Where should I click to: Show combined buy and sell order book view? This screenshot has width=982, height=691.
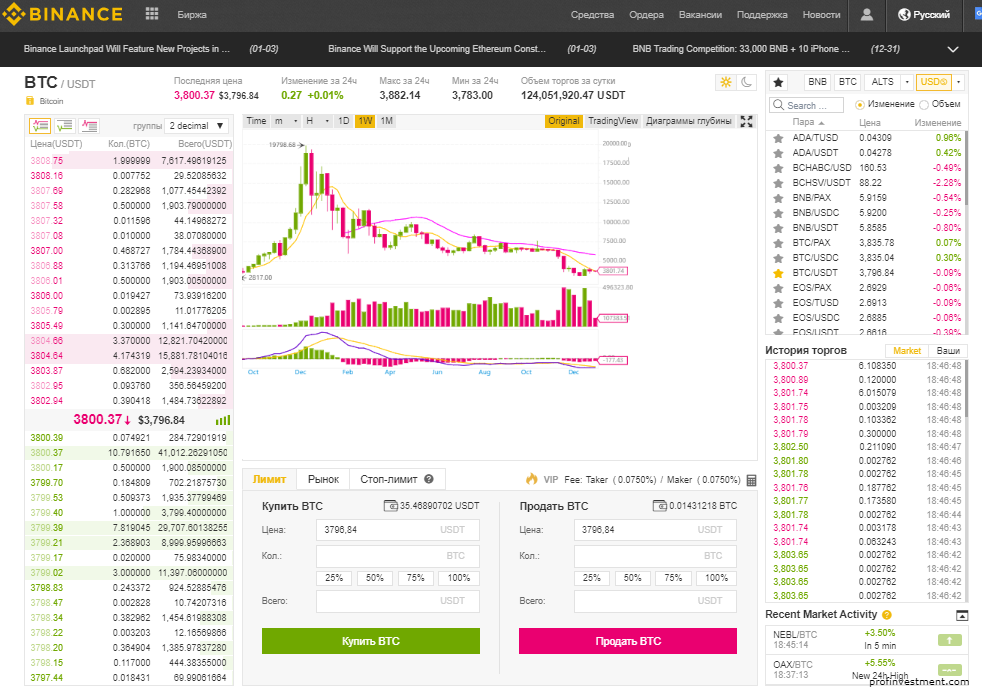coord(40,126)
